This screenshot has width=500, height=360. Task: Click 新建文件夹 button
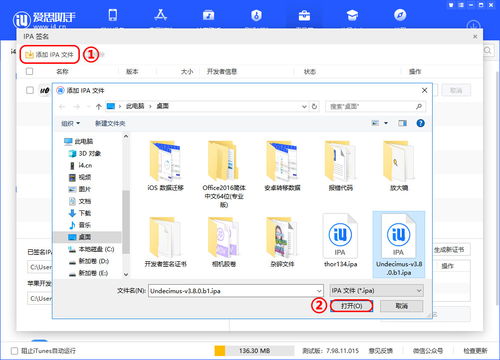[110, 123]
